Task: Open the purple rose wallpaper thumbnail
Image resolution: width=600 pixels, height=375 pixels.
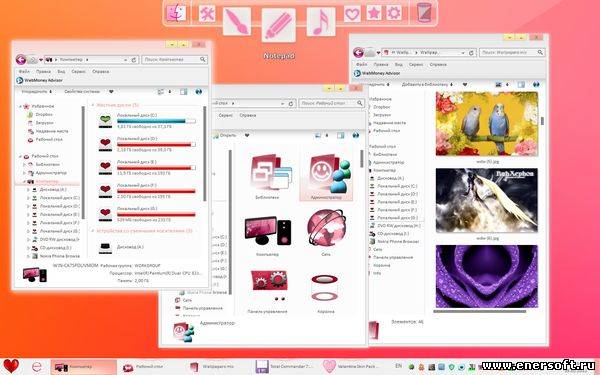Action: (487, 277)
